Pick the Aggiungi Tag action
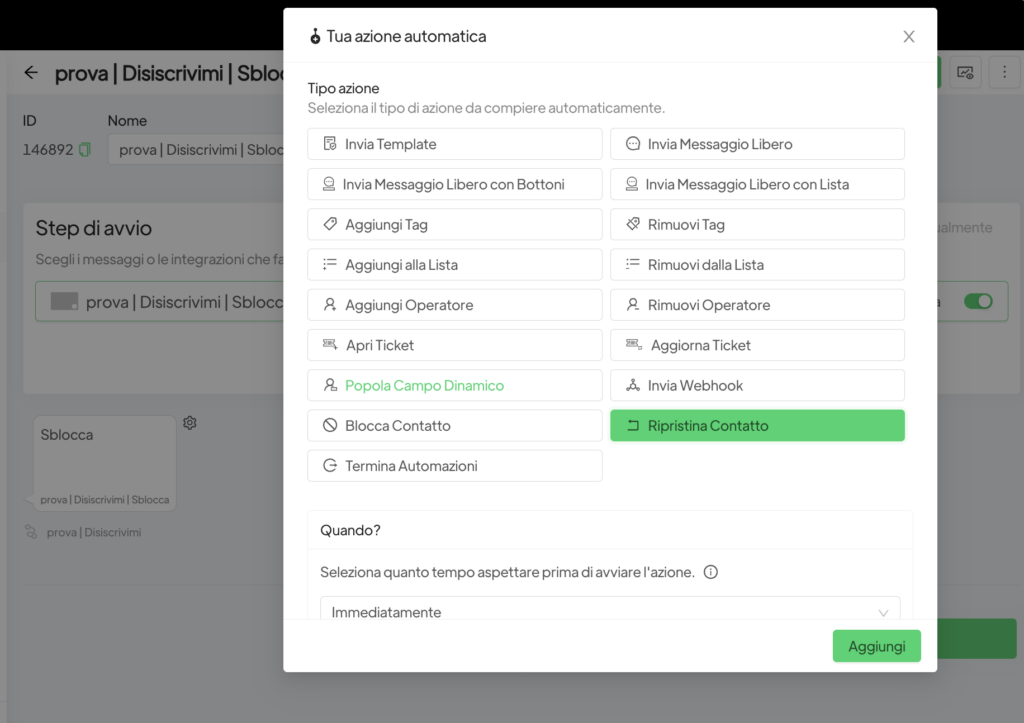 click(x=455, y=225)
